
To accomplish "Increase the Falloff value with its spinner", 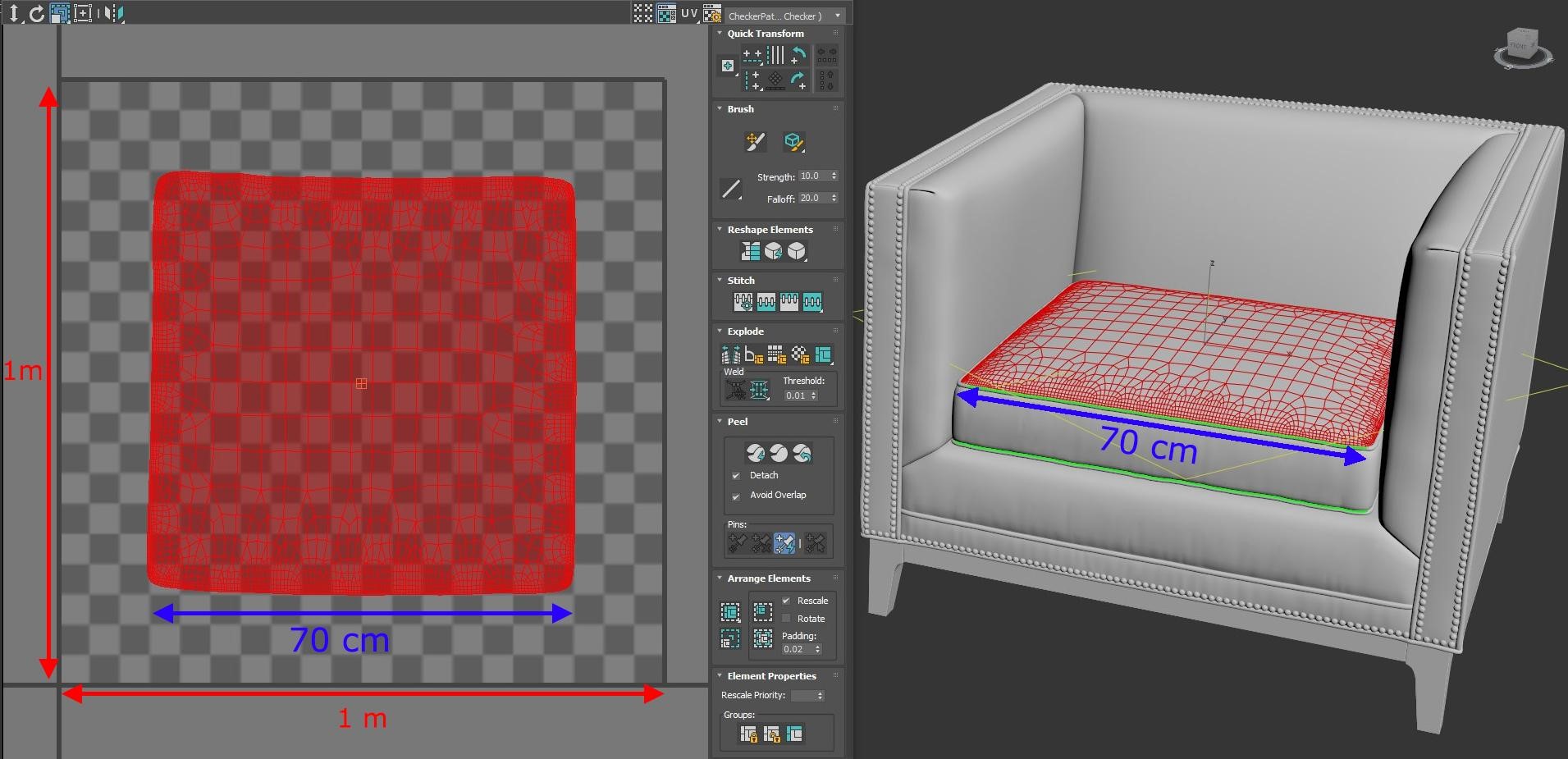I will (834, 194).
